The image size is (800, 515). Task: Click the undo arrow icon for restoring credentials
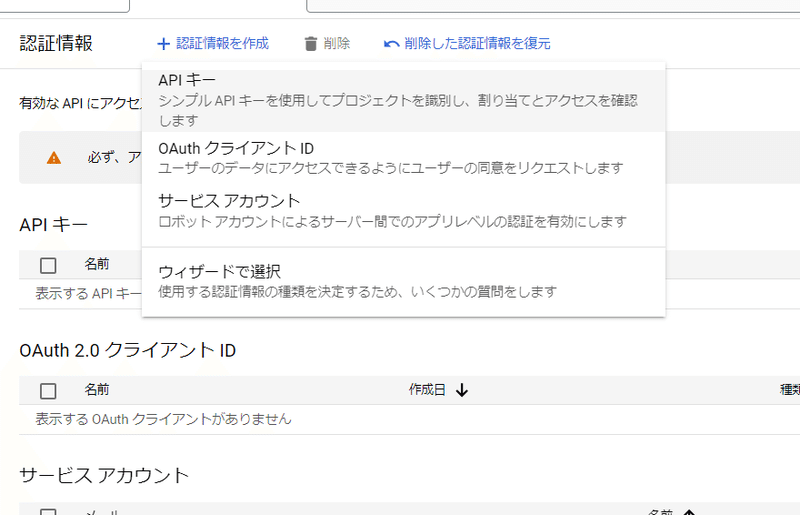tap(391, 44)
